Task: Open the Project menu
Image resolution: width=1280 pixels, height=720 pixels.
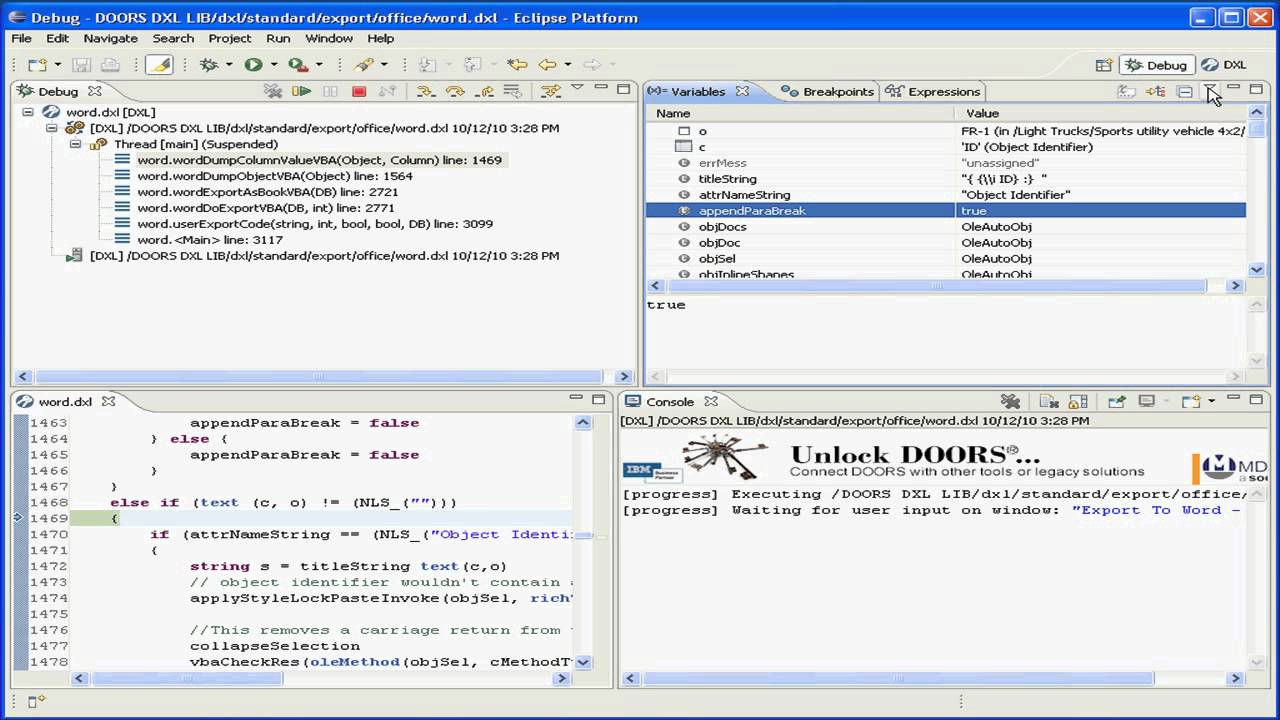Action: coord(230,38)
